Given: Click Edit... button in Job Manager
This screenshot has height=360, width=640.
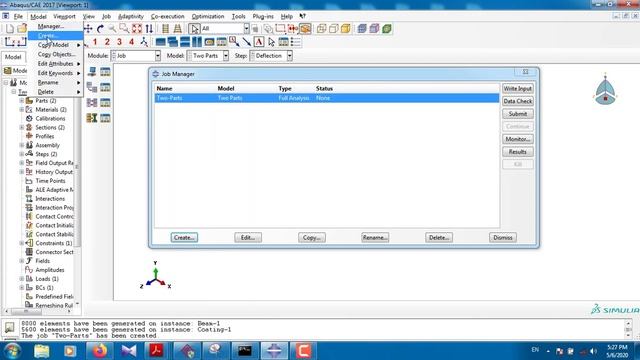Looking at the screenshot, I should tap(248, 238).
